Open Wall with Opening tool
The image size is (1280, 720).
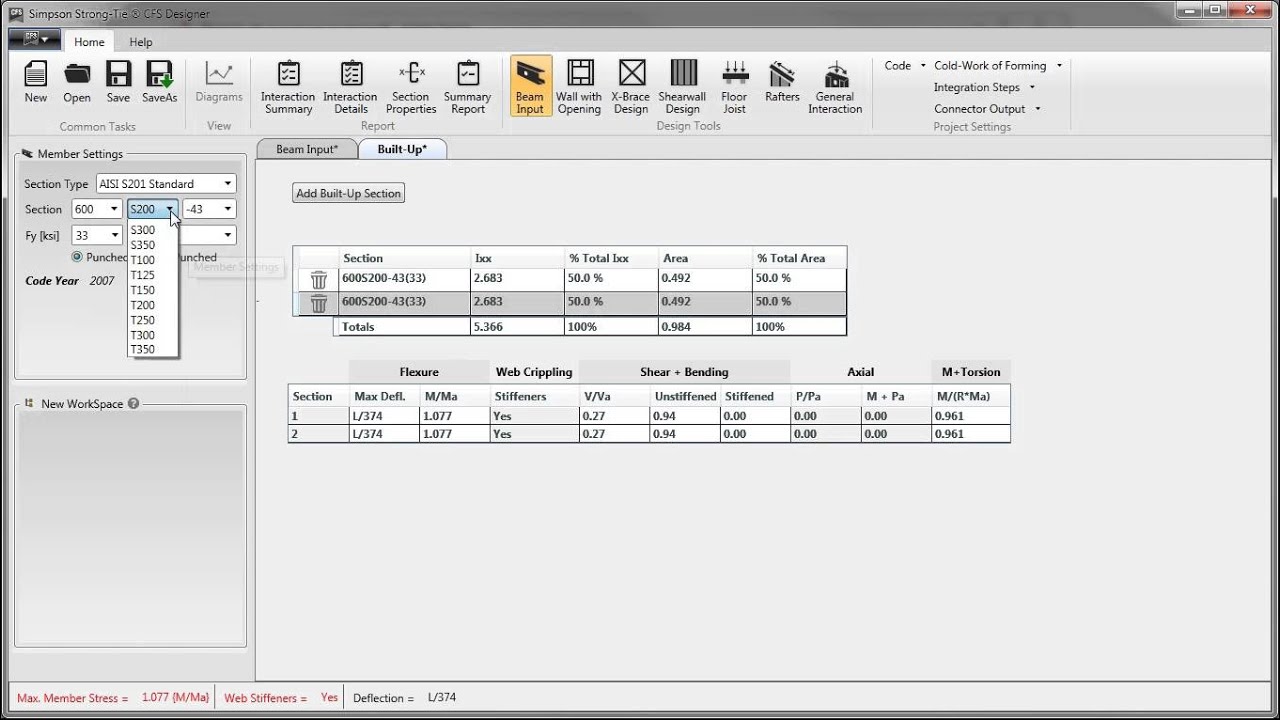click(x=579, y=87)
